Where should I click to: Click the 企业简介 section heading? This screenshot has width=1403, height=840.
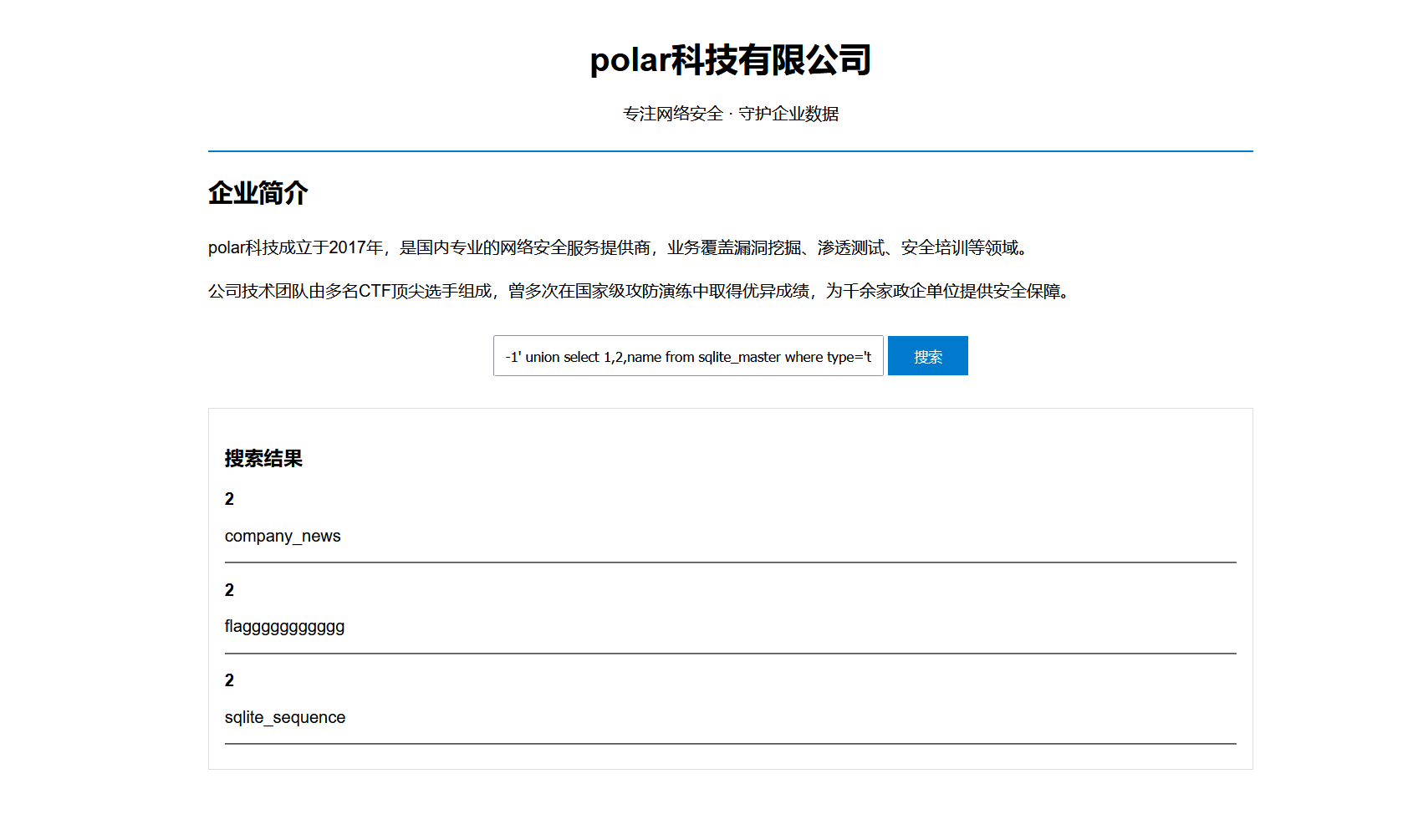click(258, 193)
